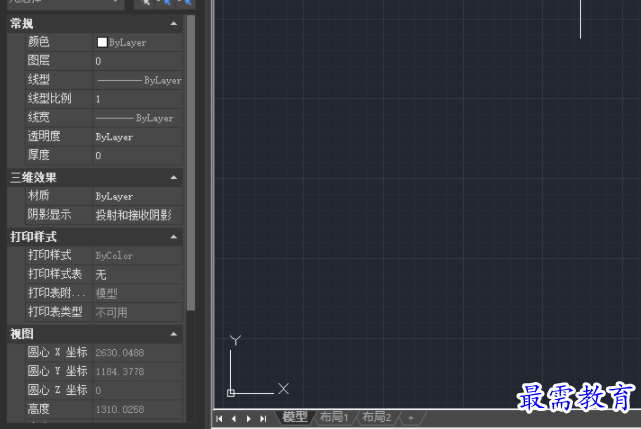Open the 材质 ByLayer dropdown

[137, 196]
